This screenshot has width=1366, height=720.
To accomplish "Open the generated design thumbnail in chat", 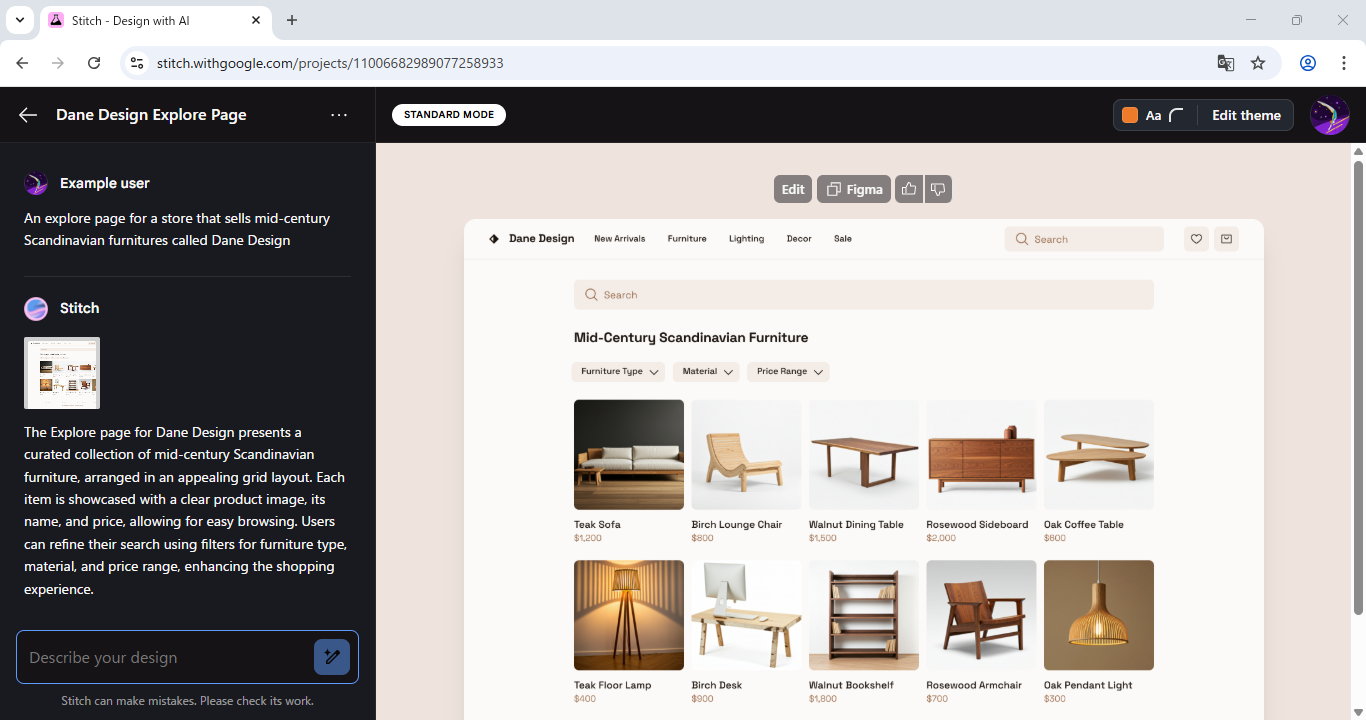I will click(x=62, y=373).
